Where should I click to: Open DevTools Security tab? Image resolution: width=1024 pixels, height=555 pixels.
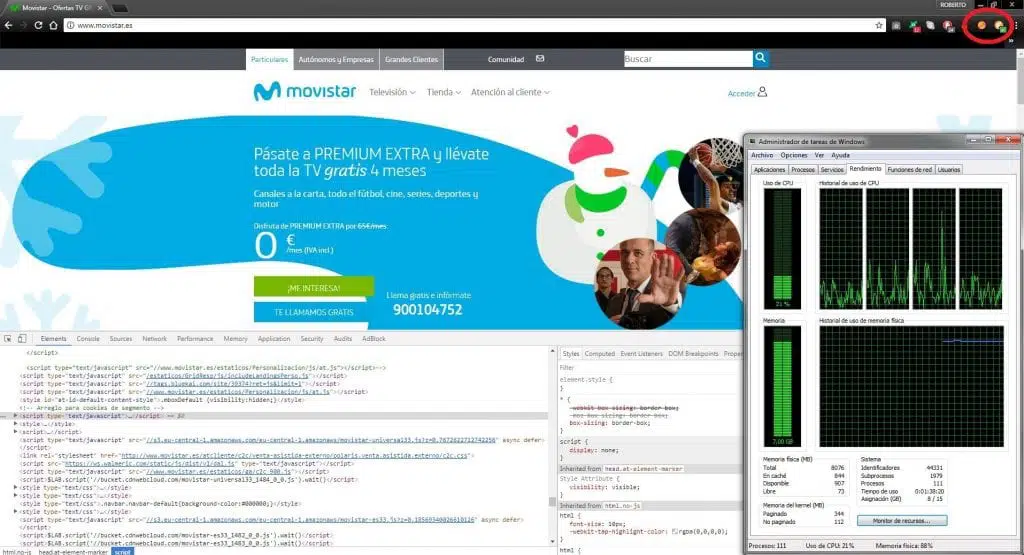(312, 339)
